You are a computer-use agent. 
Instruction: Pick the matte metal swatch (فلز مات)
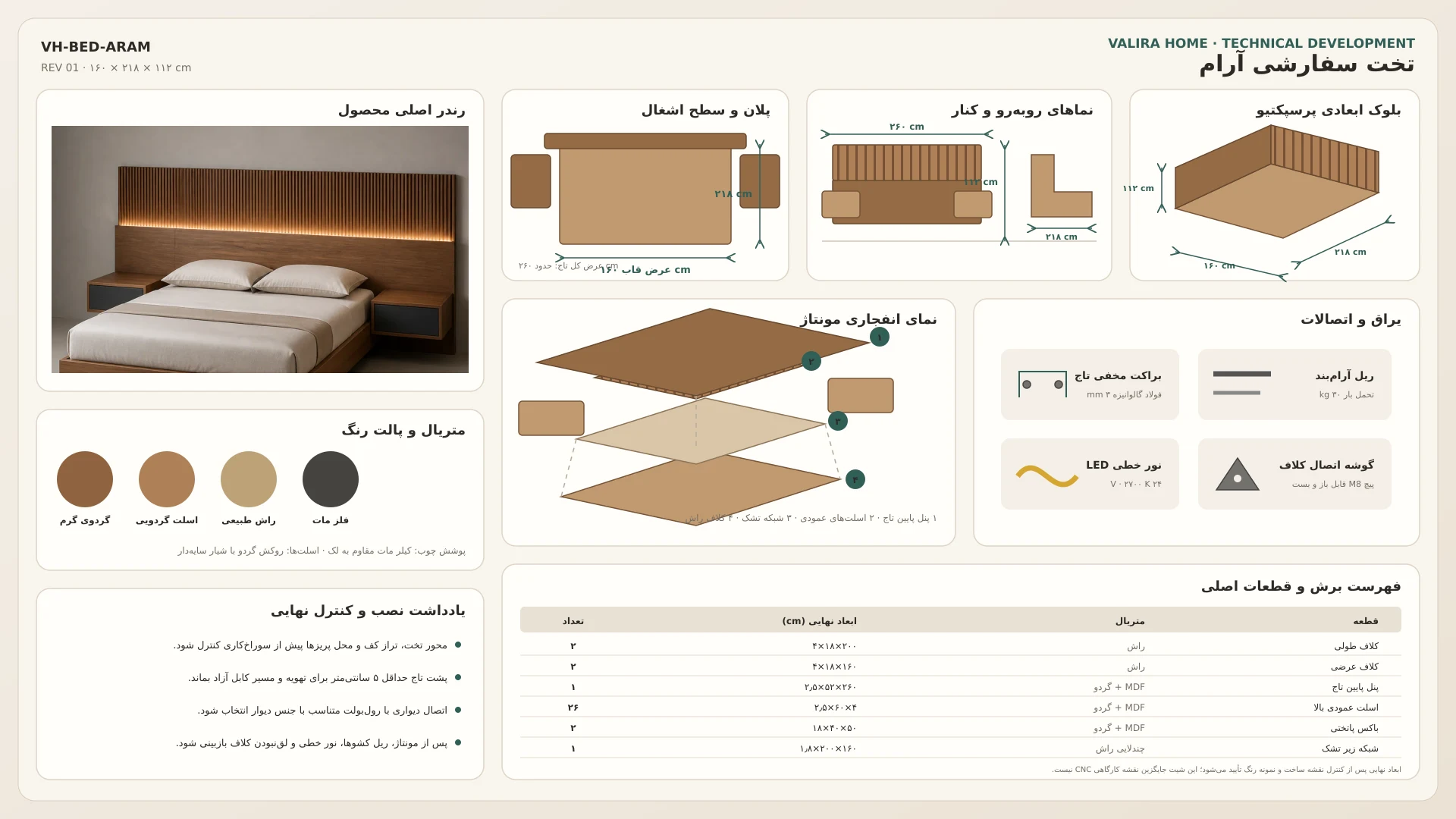click(331, 479)
